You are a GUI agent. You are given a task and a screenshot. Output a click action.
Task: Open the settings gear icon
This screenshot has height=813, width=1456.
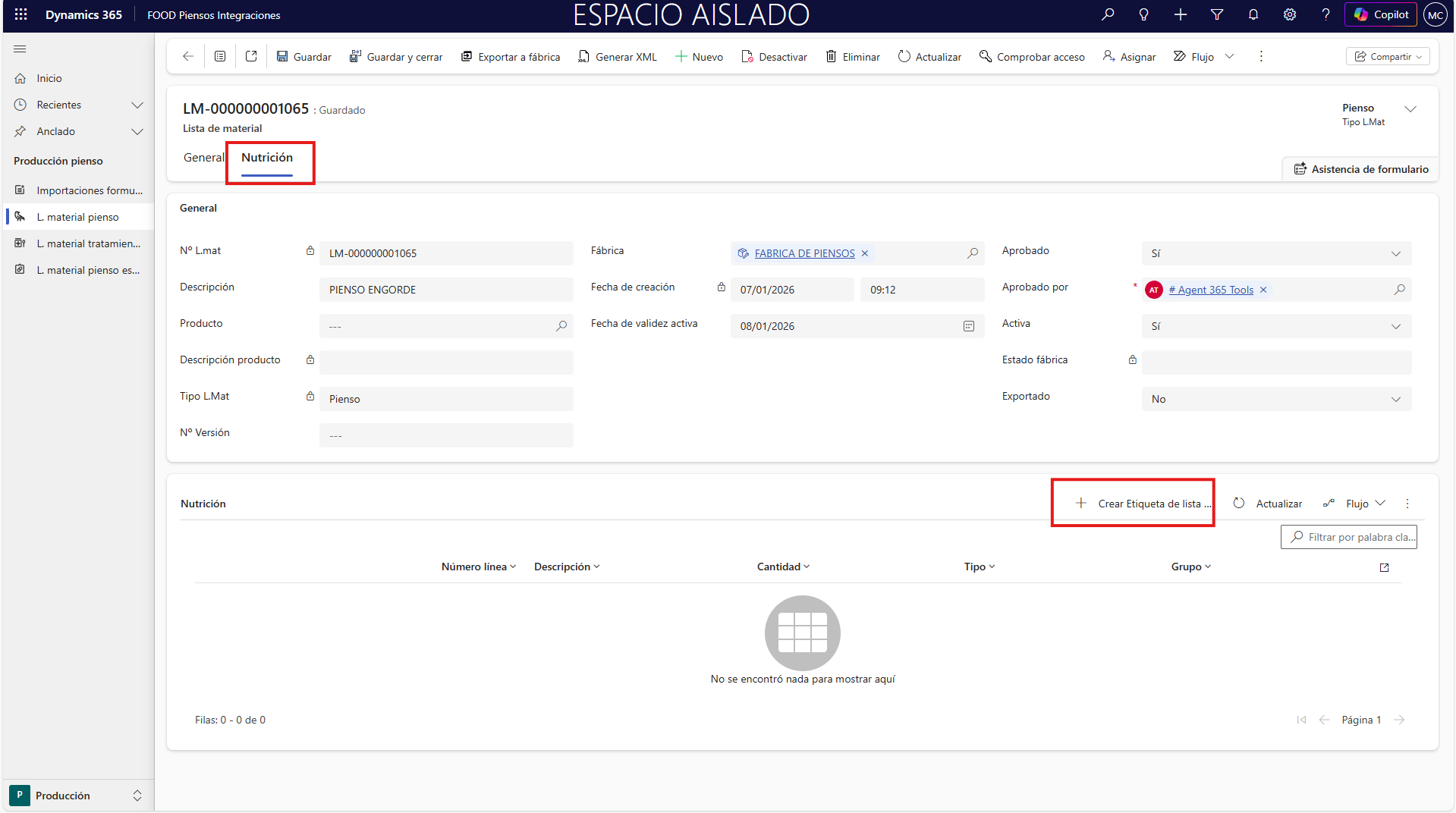click(x=1290, y=14)
